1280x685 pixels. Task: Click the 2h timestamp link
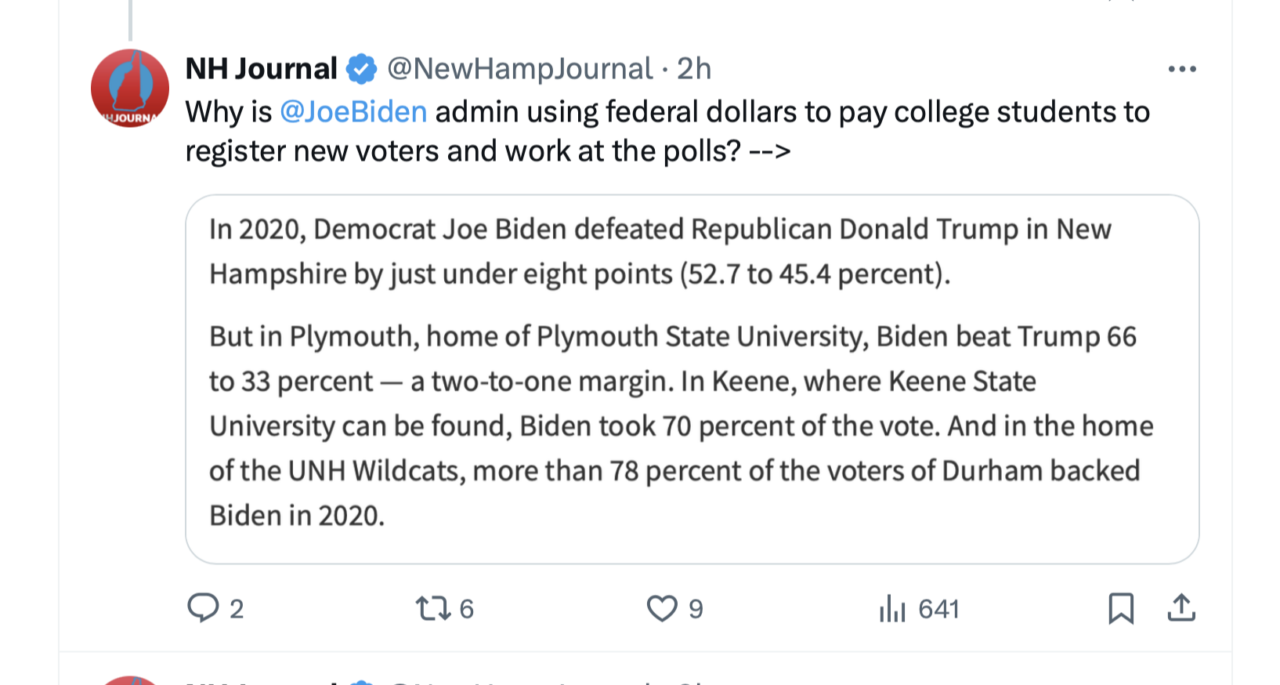(694, 69)
